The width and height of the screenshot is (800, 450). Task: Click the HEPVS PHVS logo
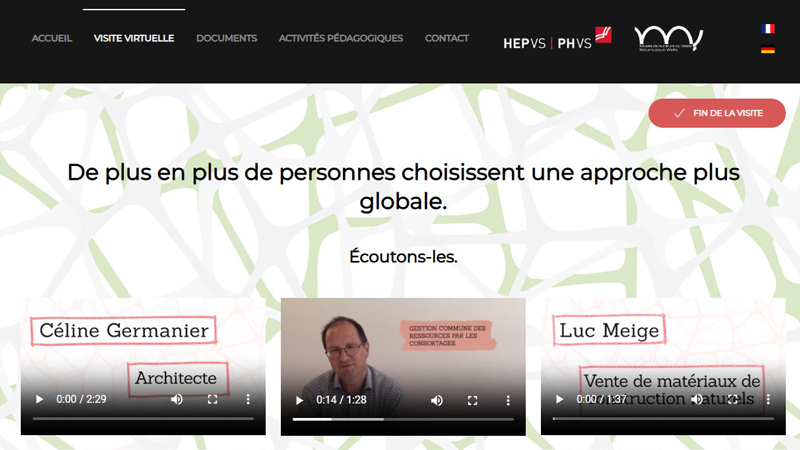click(x=557, y=39)
